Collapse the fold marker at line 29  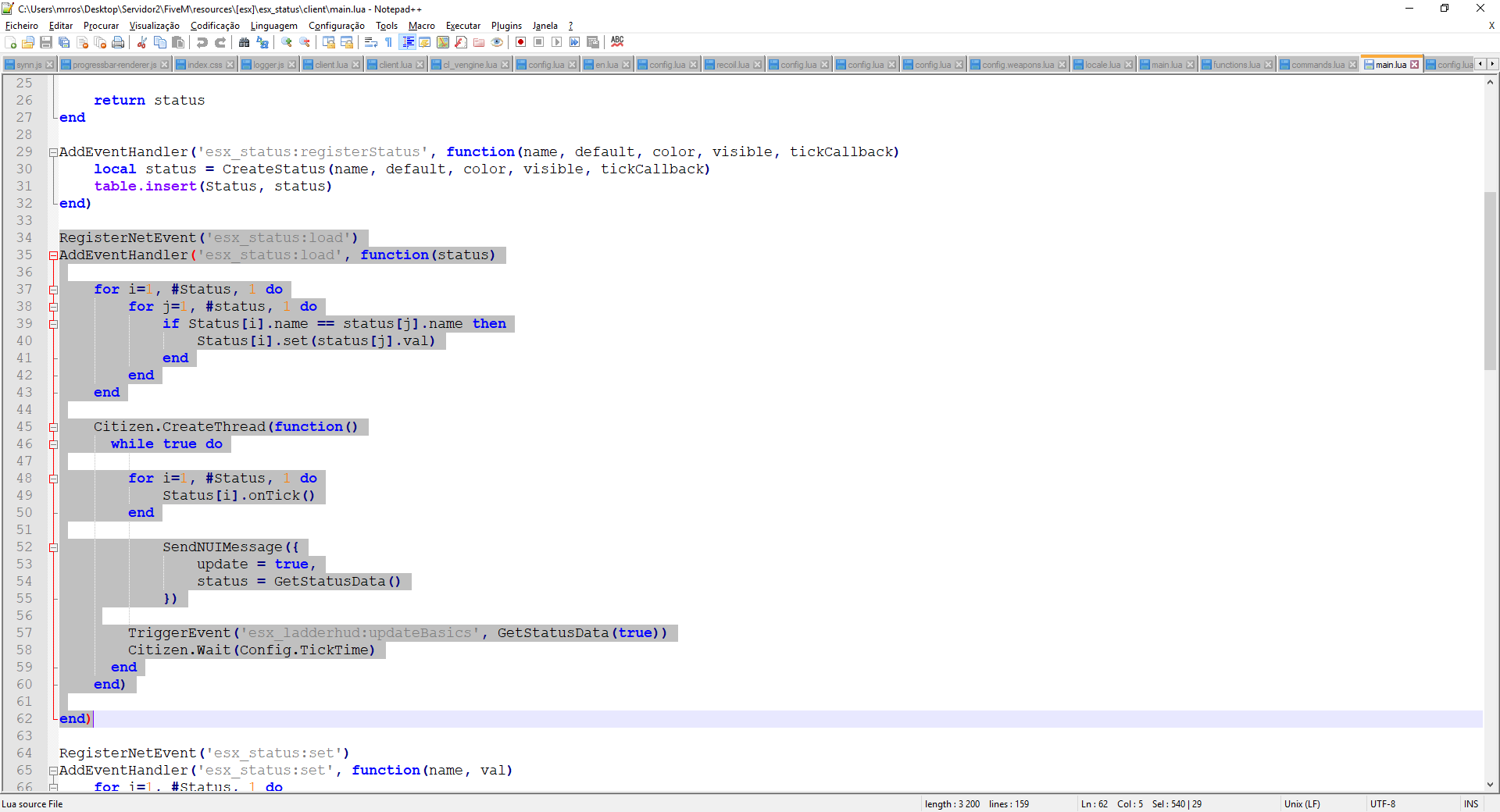[53, 152]
